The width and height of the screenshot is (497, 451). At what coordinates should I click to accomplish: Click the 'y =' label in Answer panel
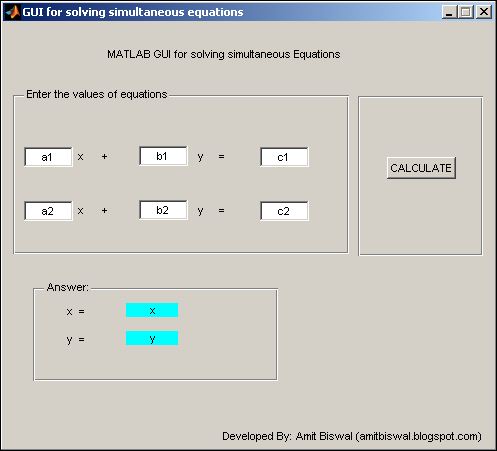(x=75, y=340)
